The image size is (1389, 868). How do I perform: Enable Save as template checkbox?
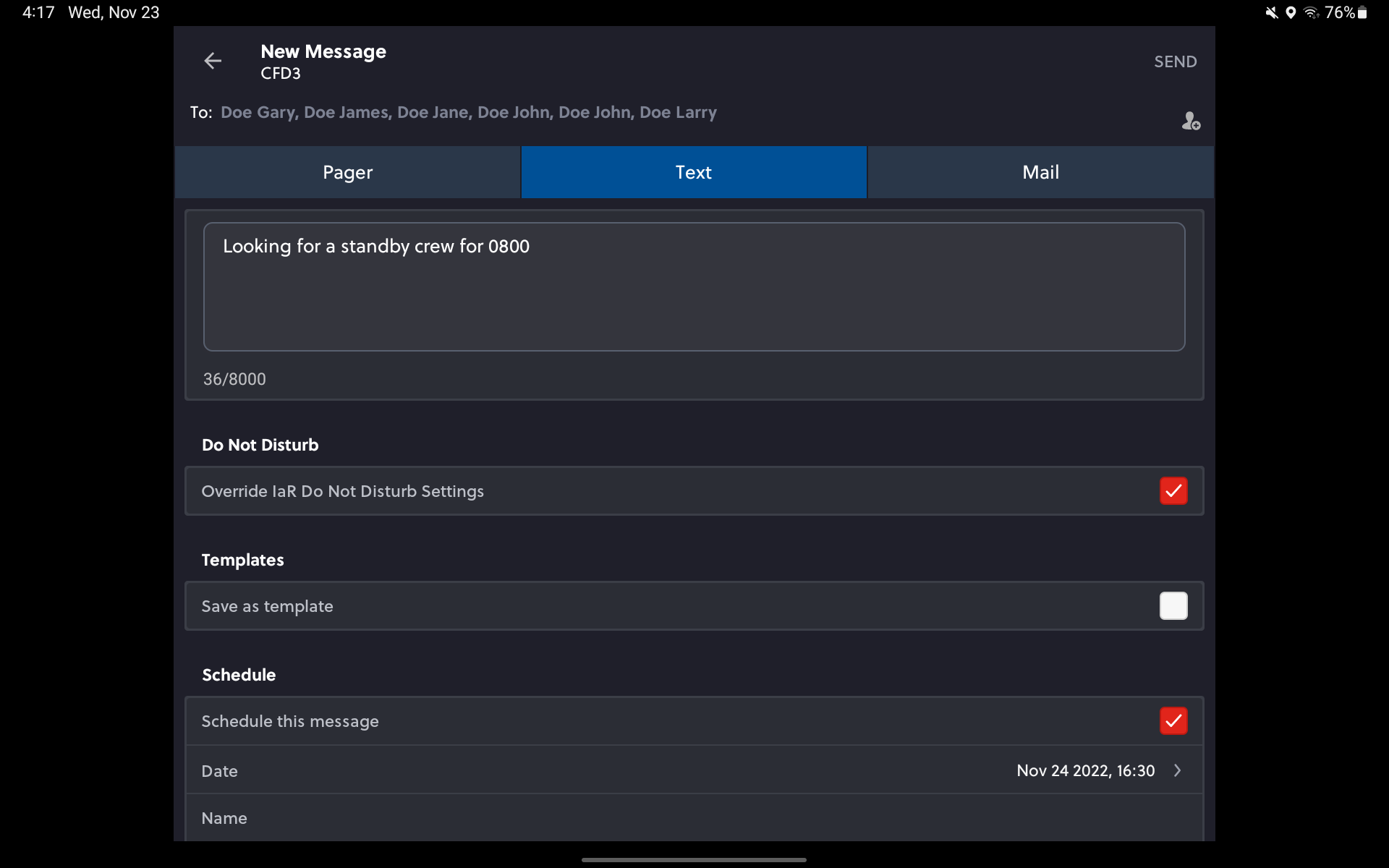click(x=1173, y=606)
